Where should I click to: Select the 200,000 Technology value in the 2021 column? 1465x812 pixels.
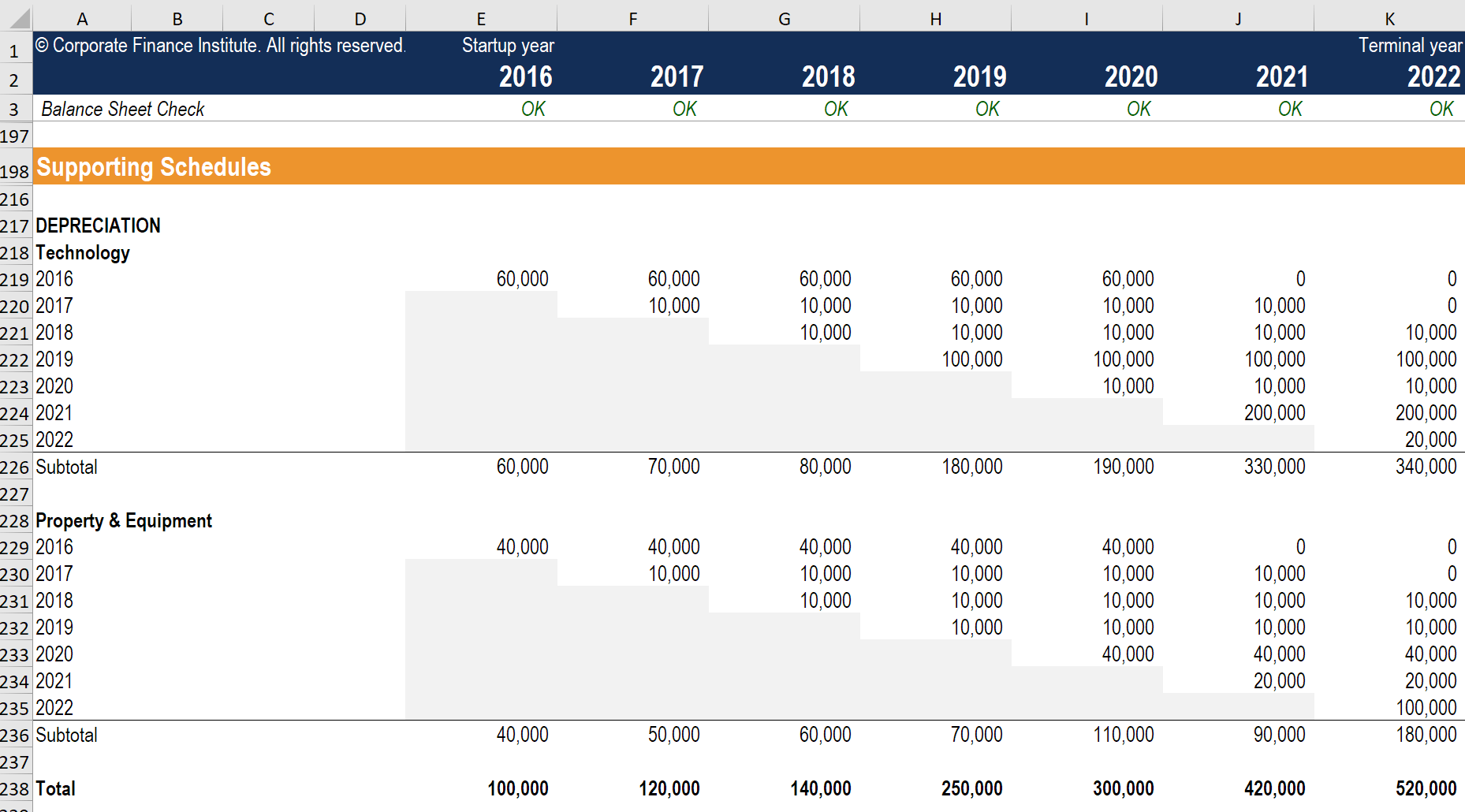point(1274,413)
